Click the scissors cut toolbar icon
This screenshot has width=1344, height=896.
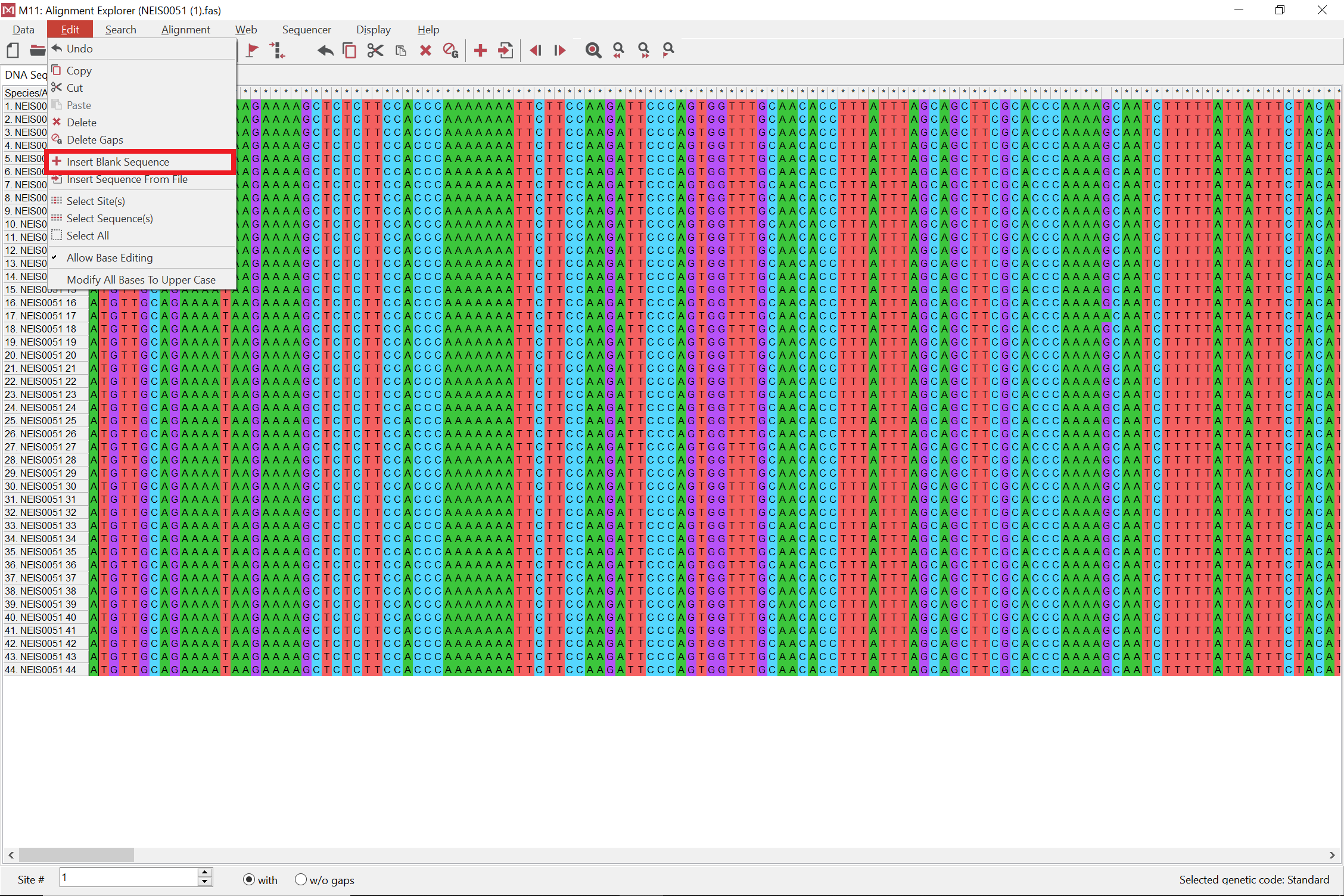point(375,51)
